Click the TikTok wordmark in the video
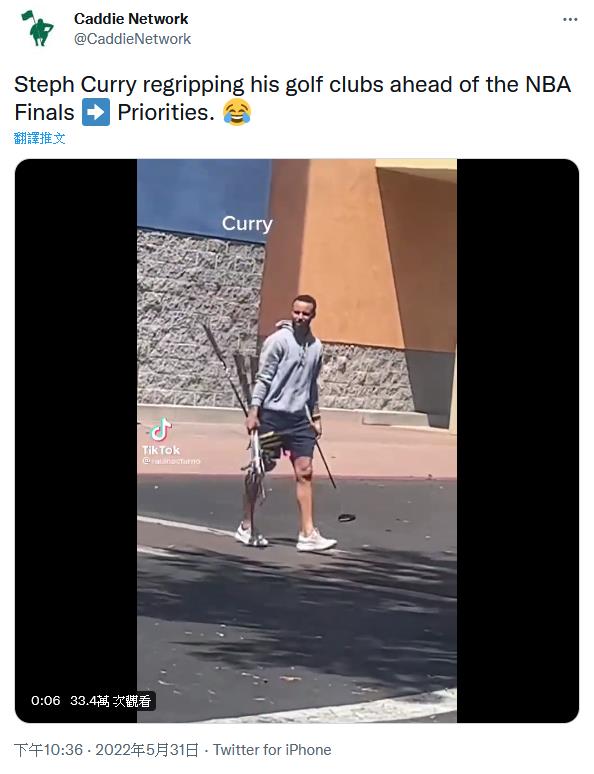Image resolution: width=594 pixels, height=774 pixels. coord(161,450)
